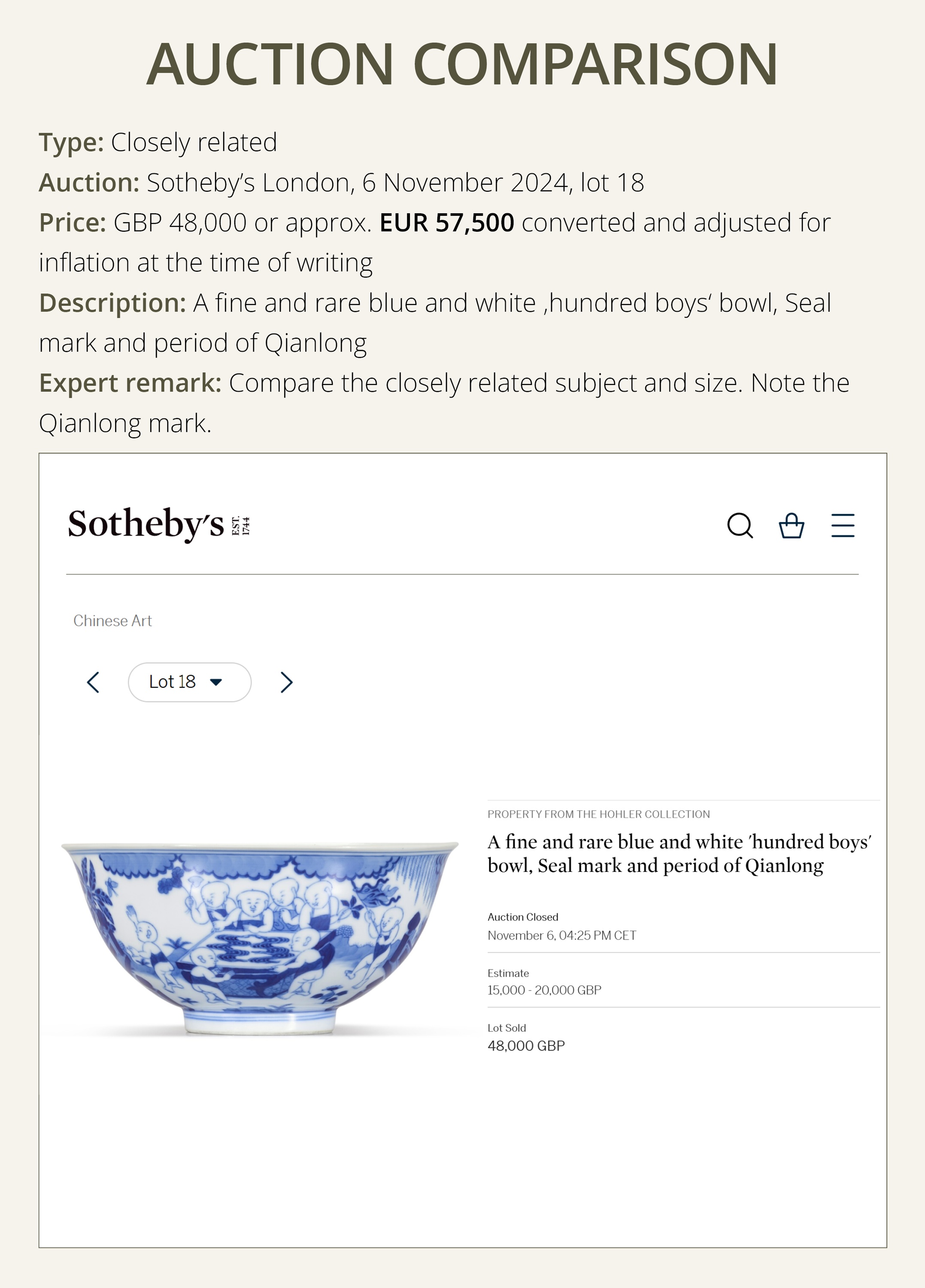Expand the Lot 18 dropdown

(x=189, y=682)
